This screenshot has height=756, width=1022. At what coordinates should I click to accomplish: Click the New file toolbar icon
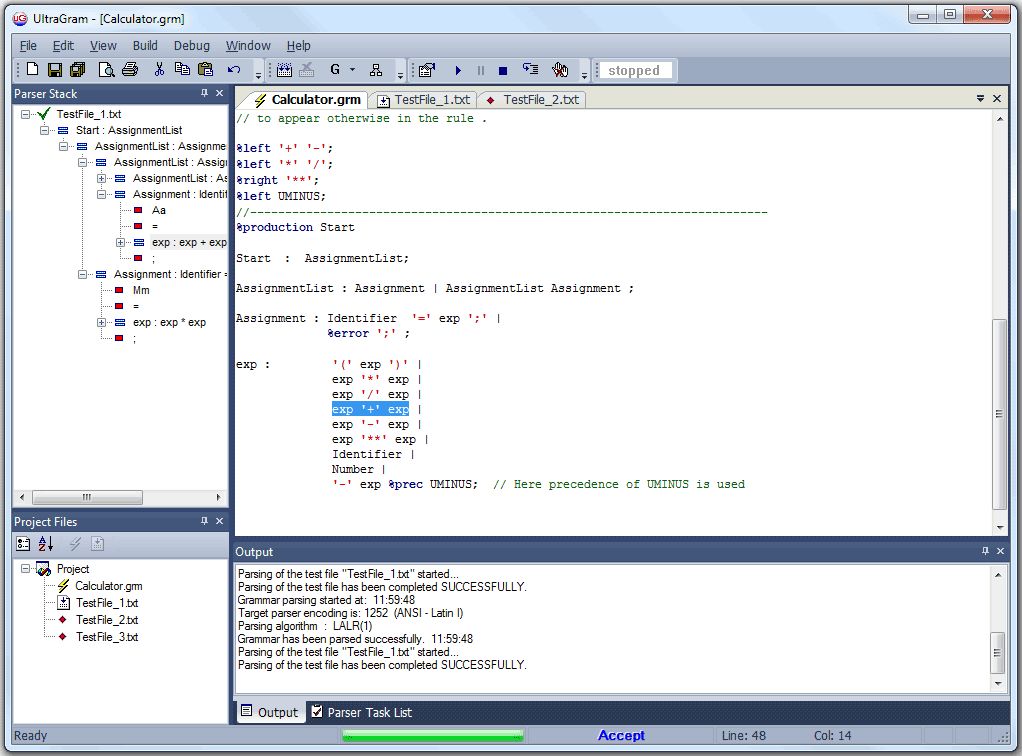point(32,70)
